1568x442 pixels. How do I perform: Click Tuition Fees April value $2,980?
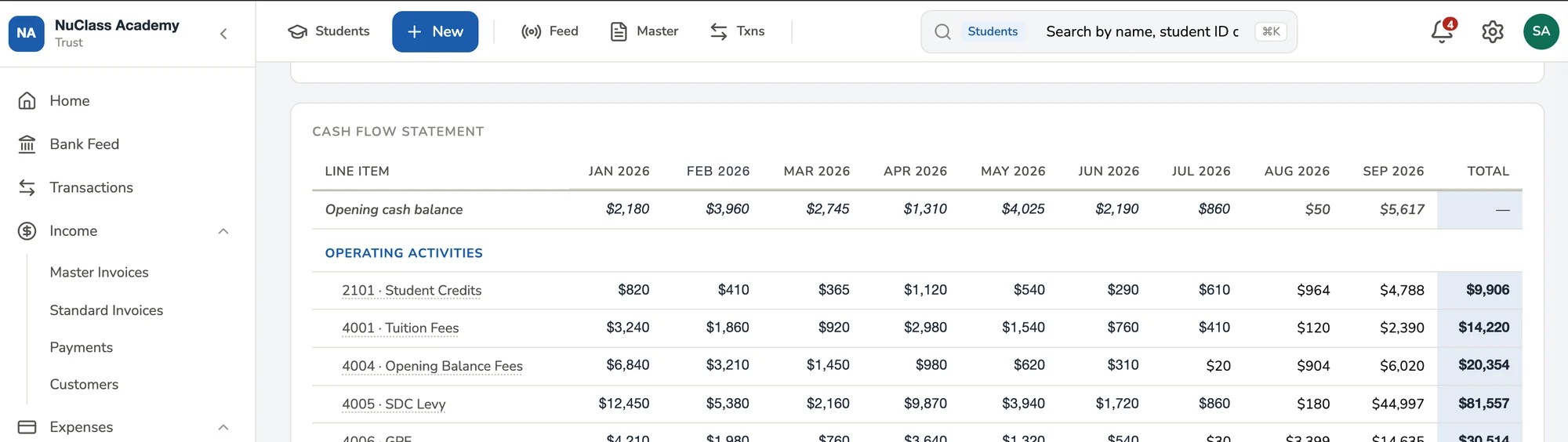pos(925,328)
